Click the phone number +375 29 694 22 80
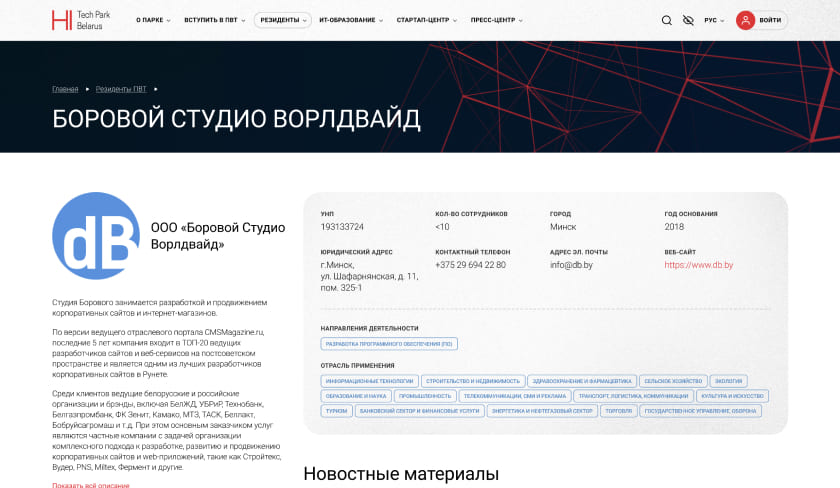The image size is (840, 488). 470,265
